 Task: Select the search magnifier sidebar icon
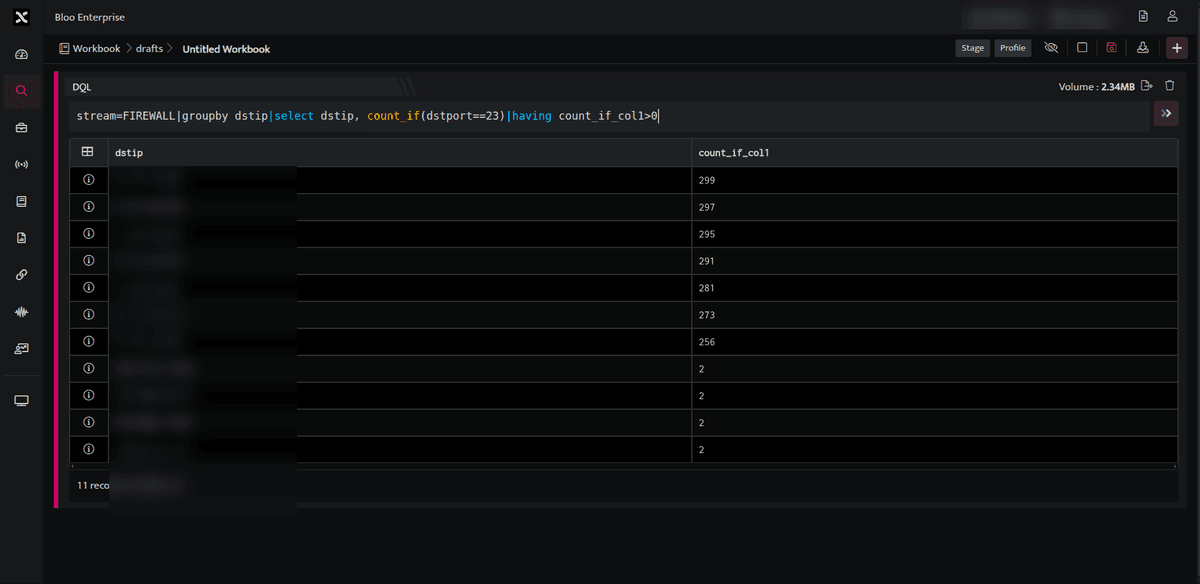(x=21, y=91)
